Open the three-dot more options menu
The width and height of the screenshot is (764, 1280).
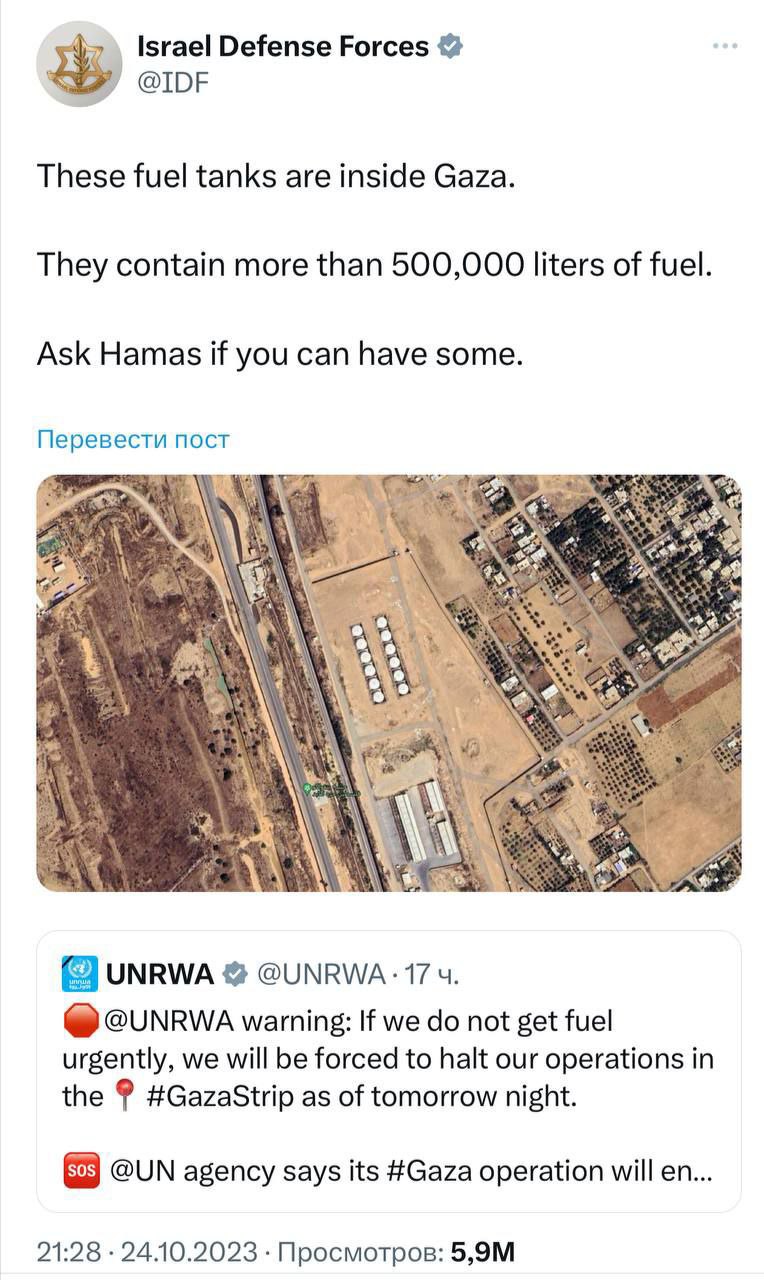pyautogui.click(x=725, y=46)
